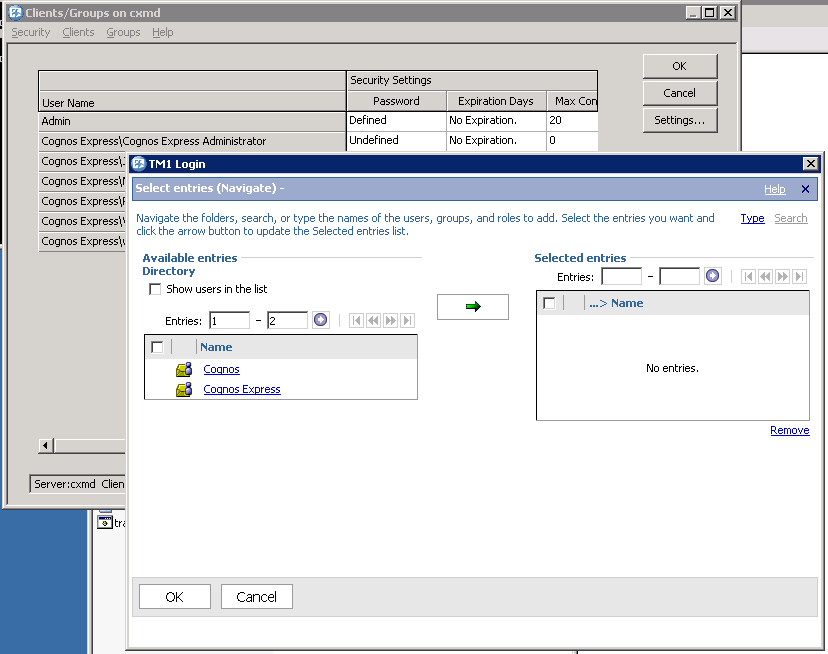Close the Select entries panel with X
This screenshot has width=828, height=654.
tap(805, 189)
